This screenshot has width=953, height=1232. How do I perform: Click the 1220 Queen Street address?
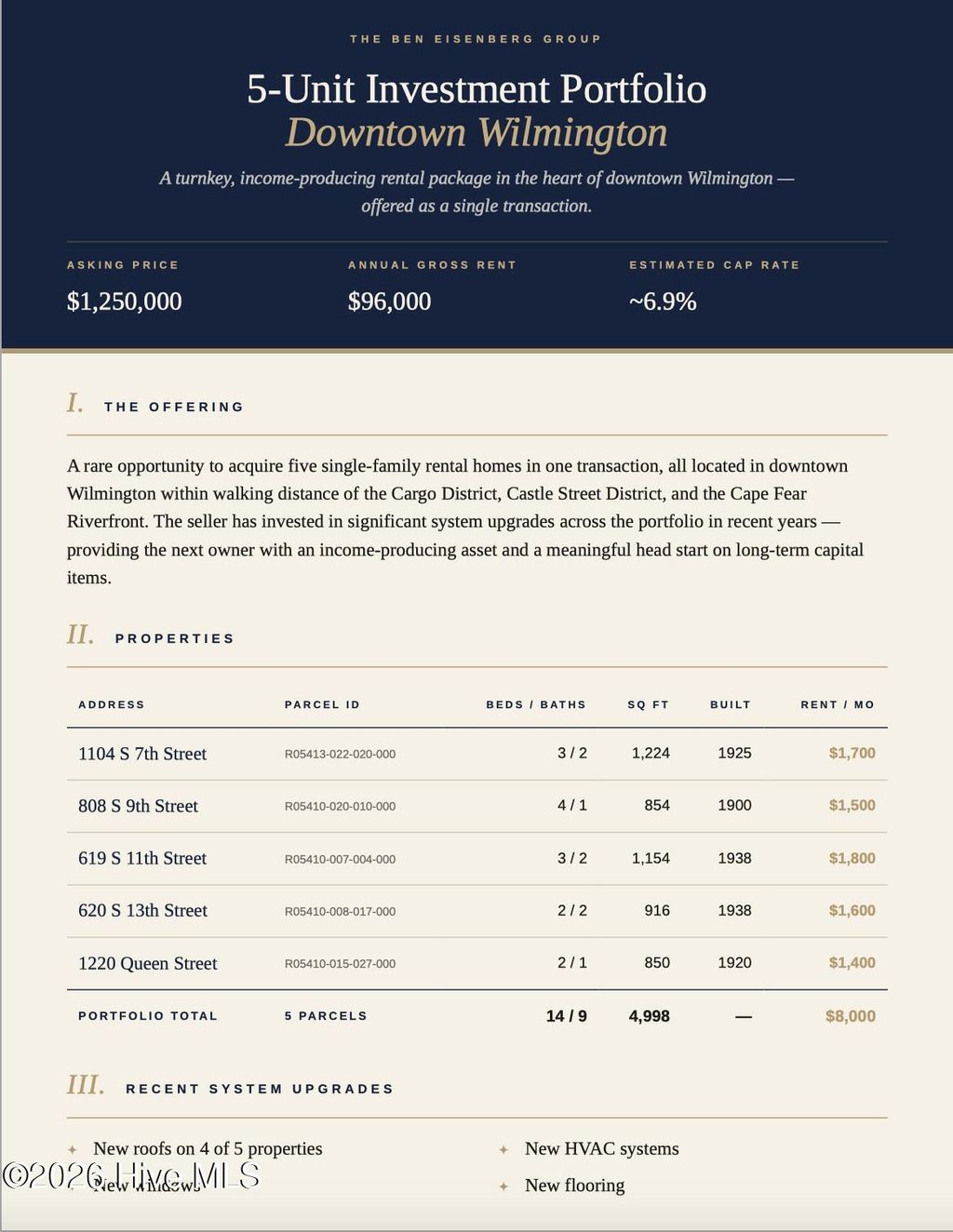click(x=147, y=963)
